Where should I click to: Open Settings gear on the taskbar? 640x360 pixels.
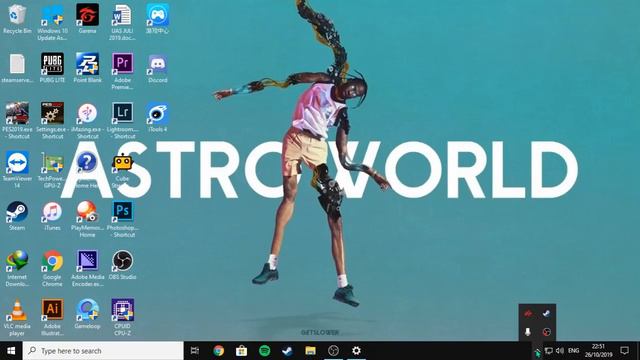356,351
